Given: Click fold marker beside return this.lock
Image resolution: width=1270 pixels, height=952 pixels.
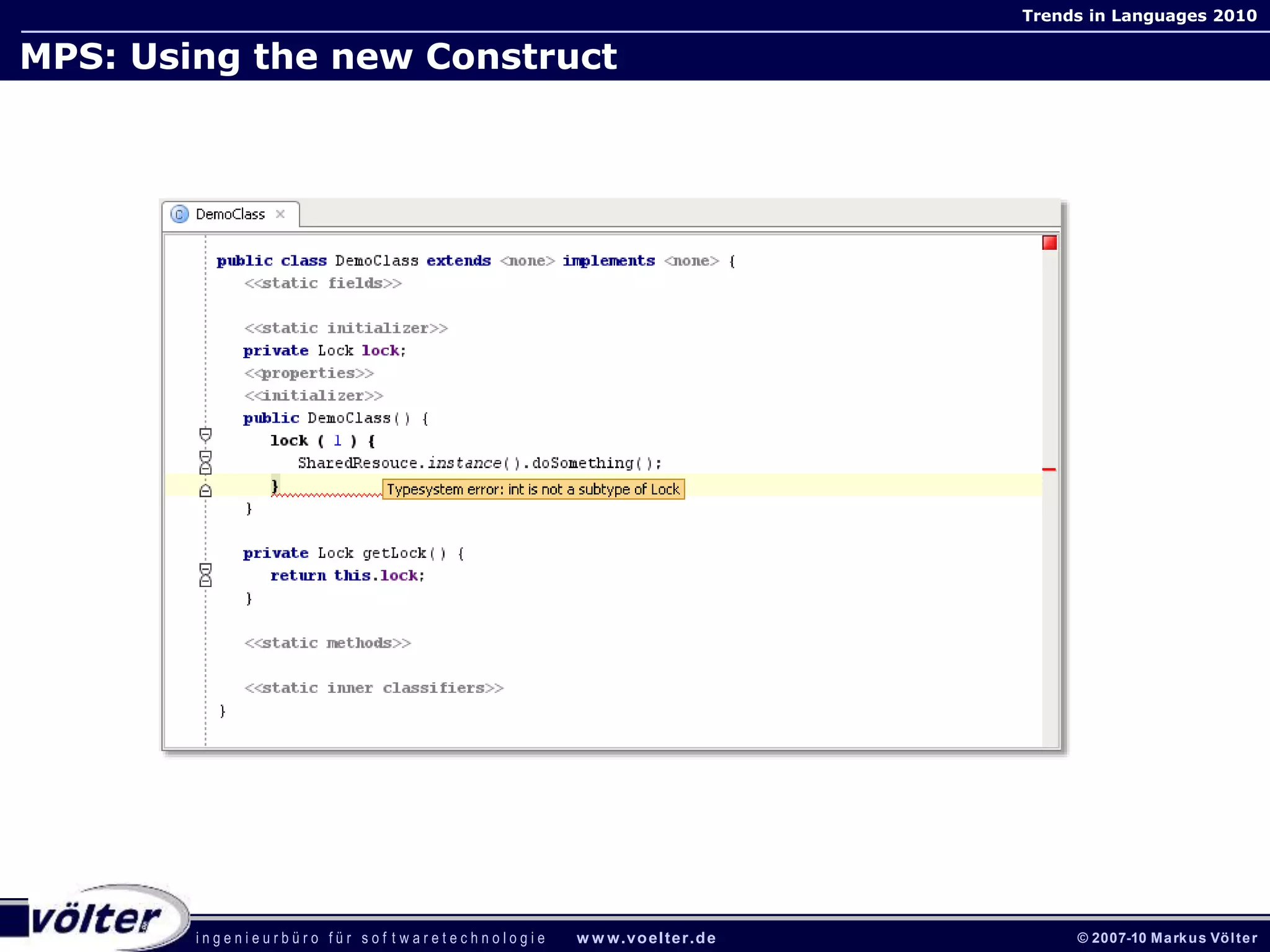Looking at the screenshot, I should point(205,575).
